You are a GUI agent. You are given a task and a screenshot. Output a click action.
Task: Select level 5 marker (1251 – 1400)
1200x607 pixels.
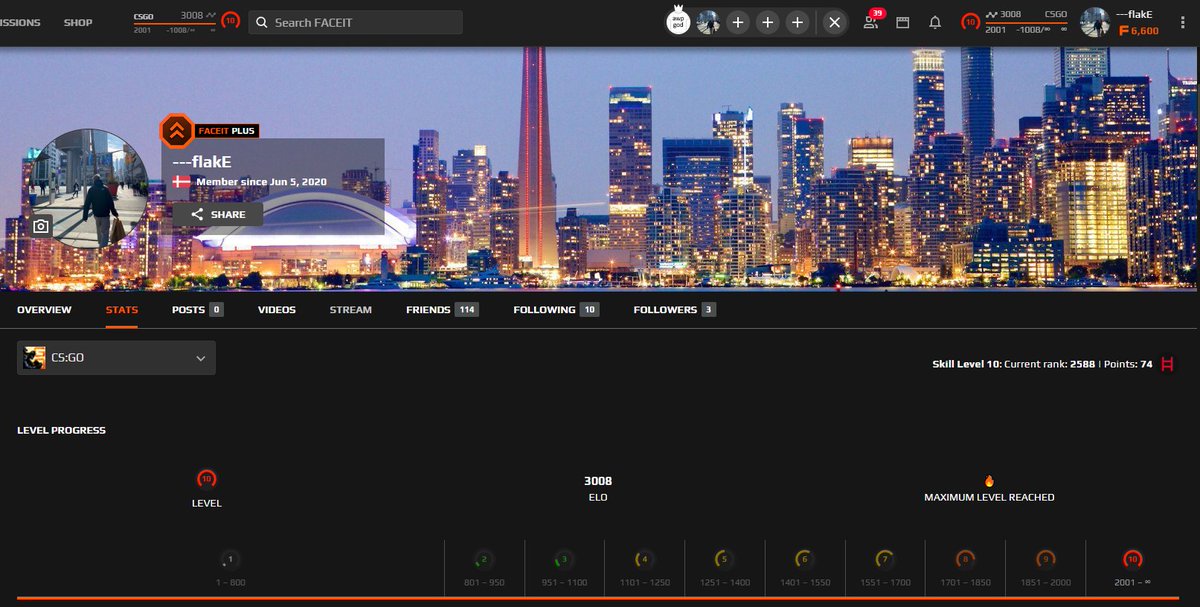coord(724,560)
